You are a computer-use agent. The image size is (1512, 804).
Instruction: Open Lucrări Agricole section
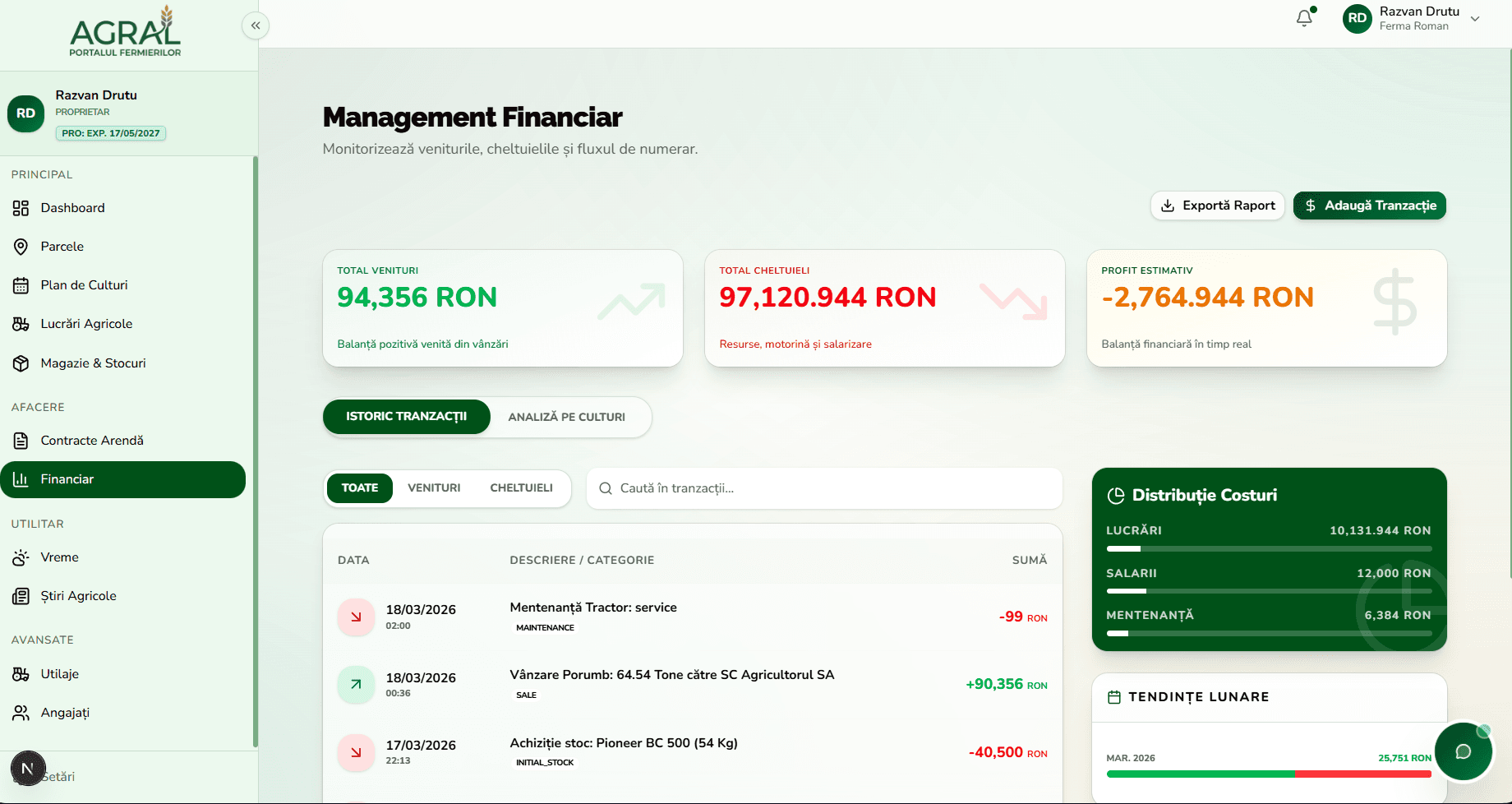point(86,323)
